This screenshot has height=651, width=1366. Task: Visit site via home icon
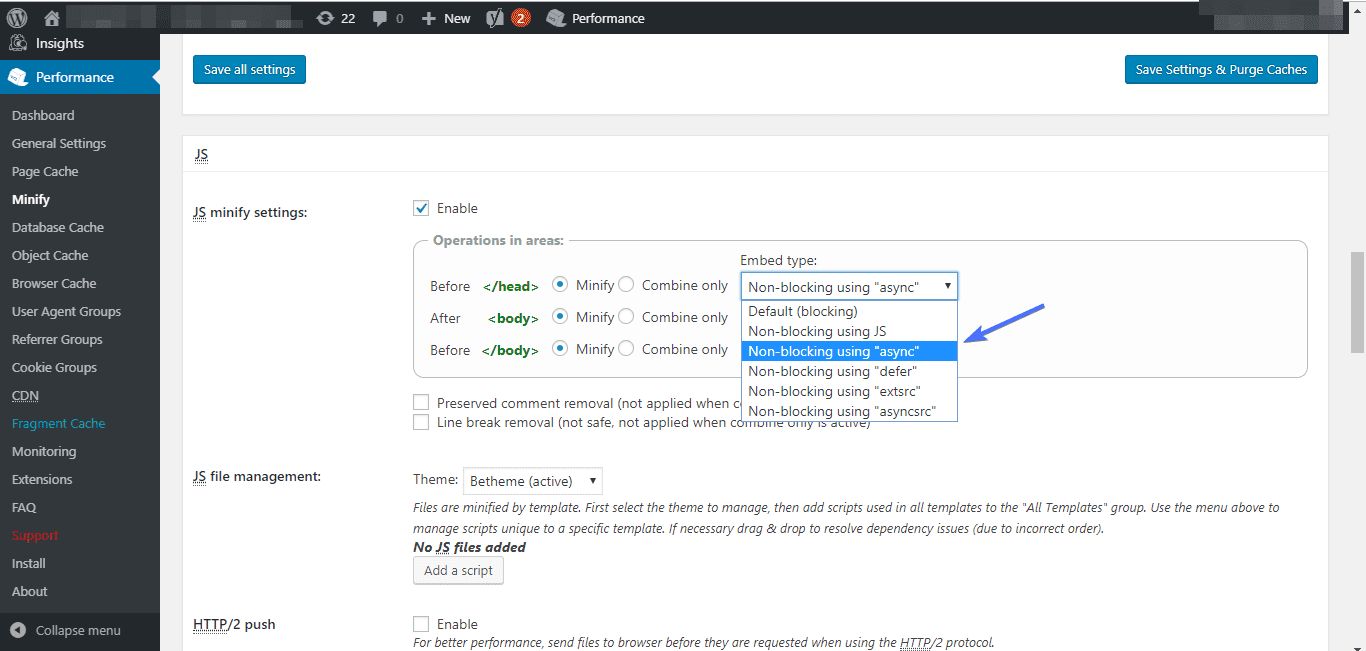[52, 18]
